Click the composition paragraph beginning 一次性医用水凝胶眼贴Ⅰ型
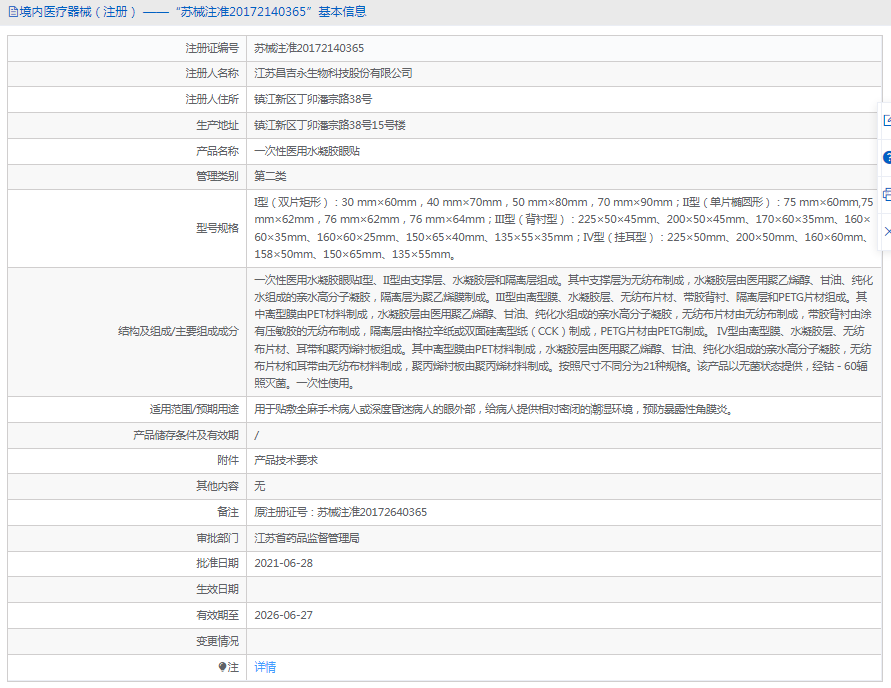 563,332
